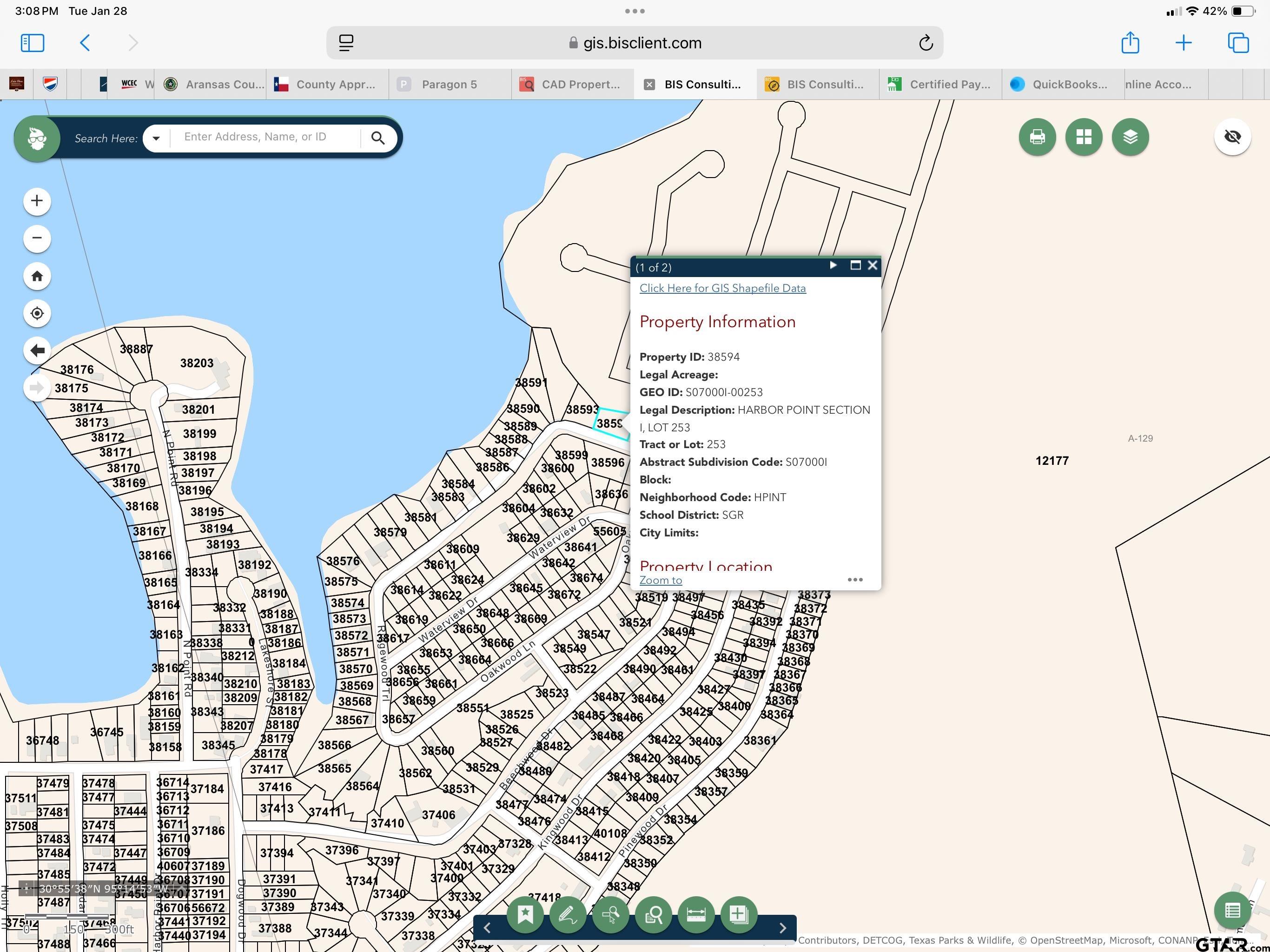Open the Safari share sheet
Screen dimensions: 1270x952
point(1130,42)
